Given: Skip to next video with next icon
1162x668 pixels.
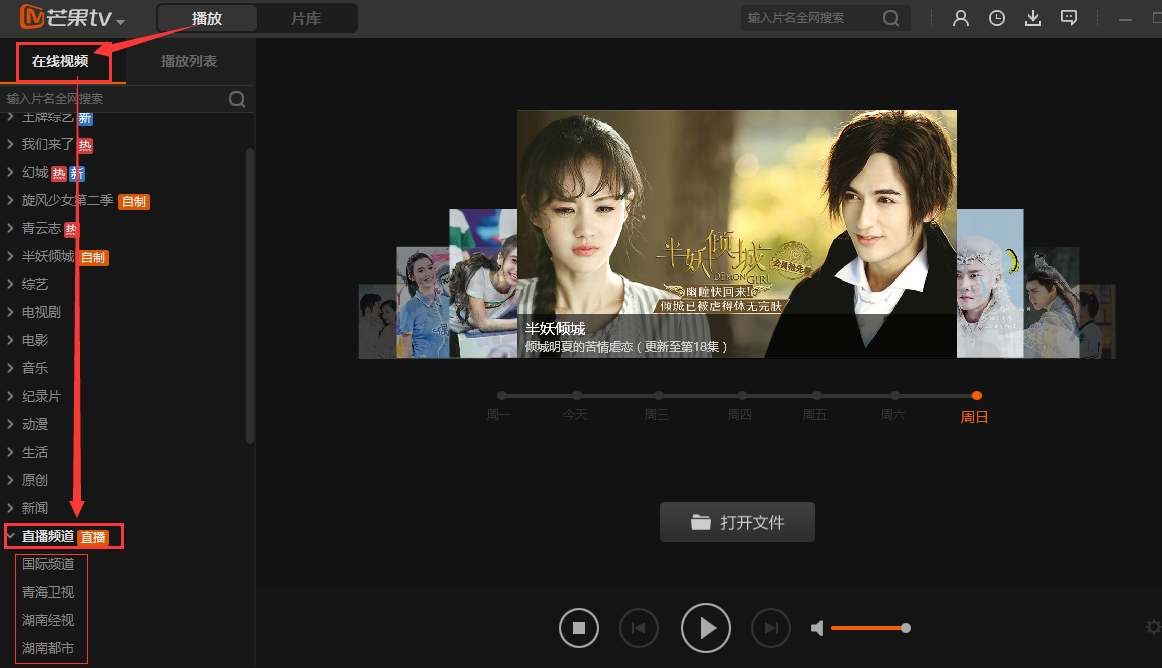Looking at the screenshot, I should [770, 627].
